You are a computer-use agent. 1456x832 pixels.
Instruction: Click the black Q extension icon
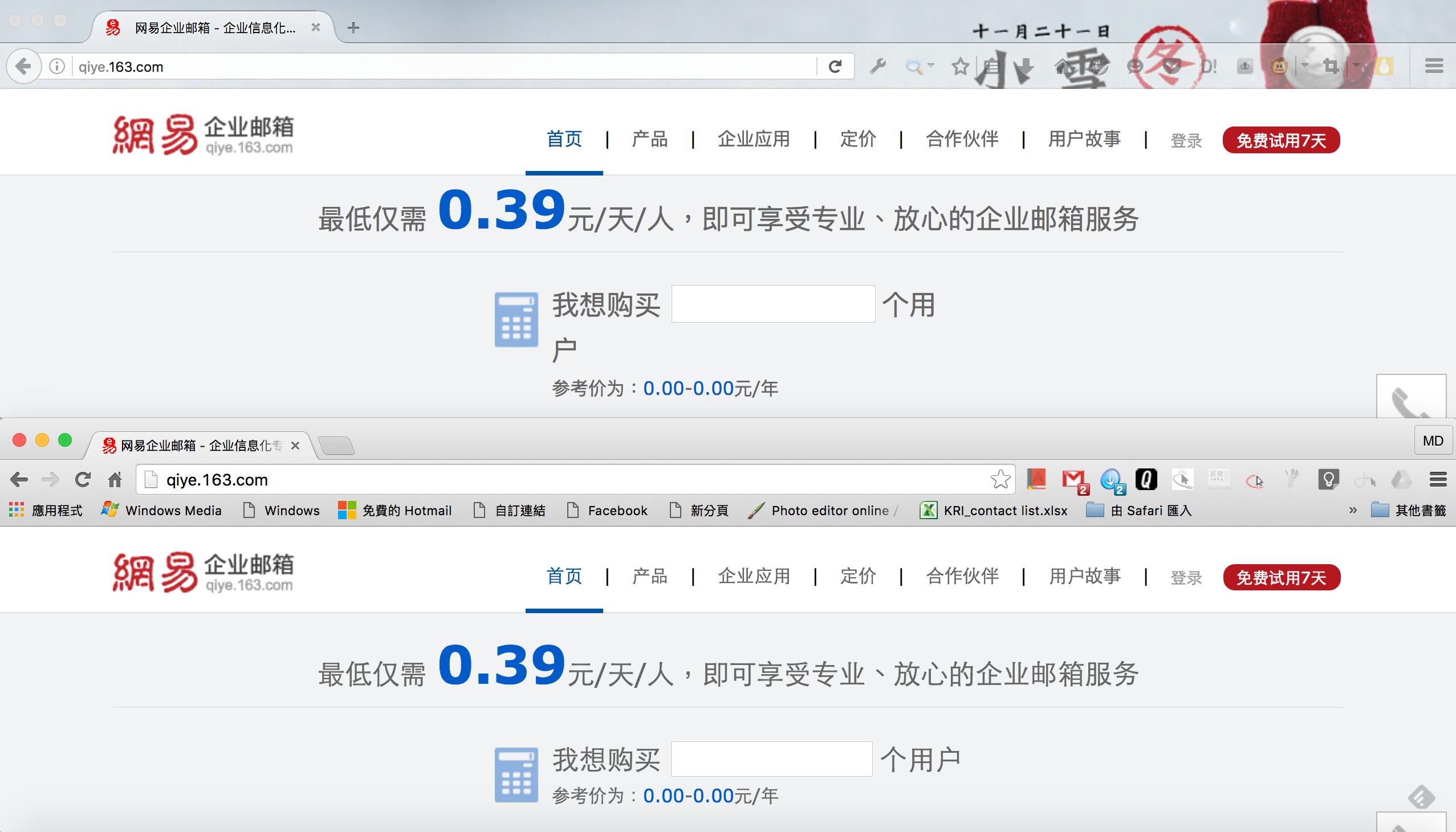coord(1146,479)
